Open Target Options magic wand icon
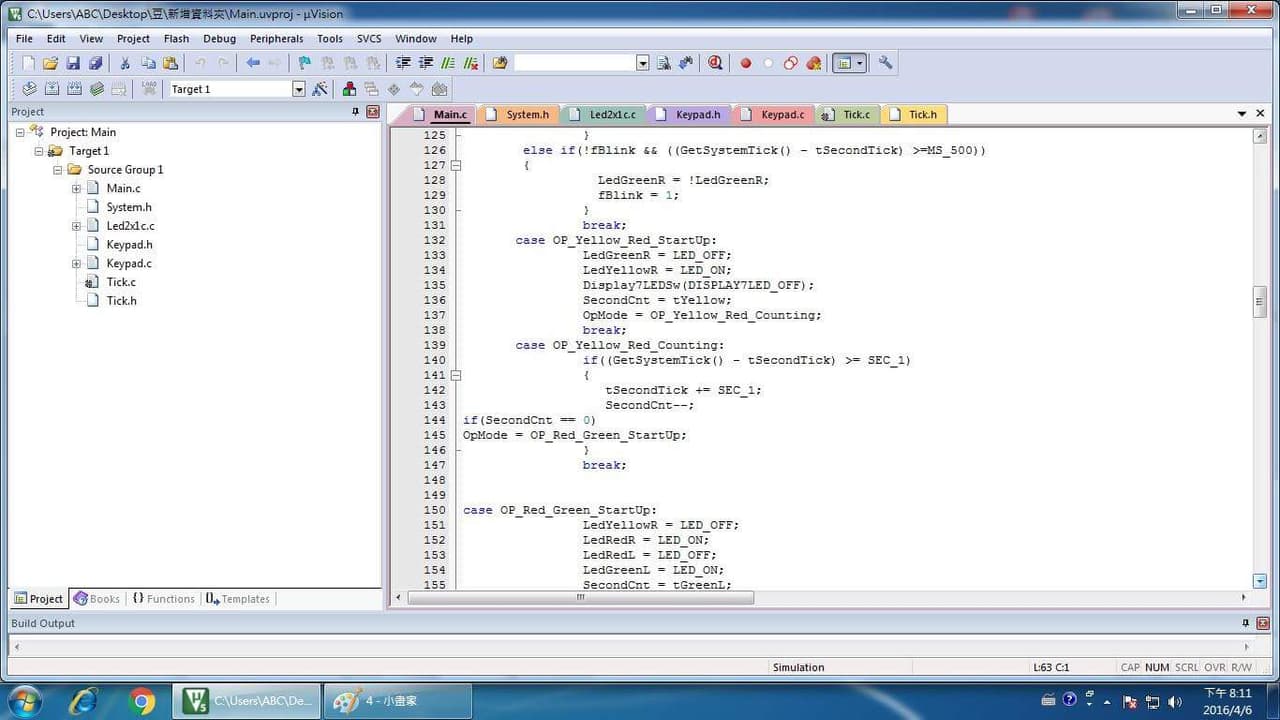Image resolution: width=1280 pixels, height=720 pixels. tap(320, 89)
